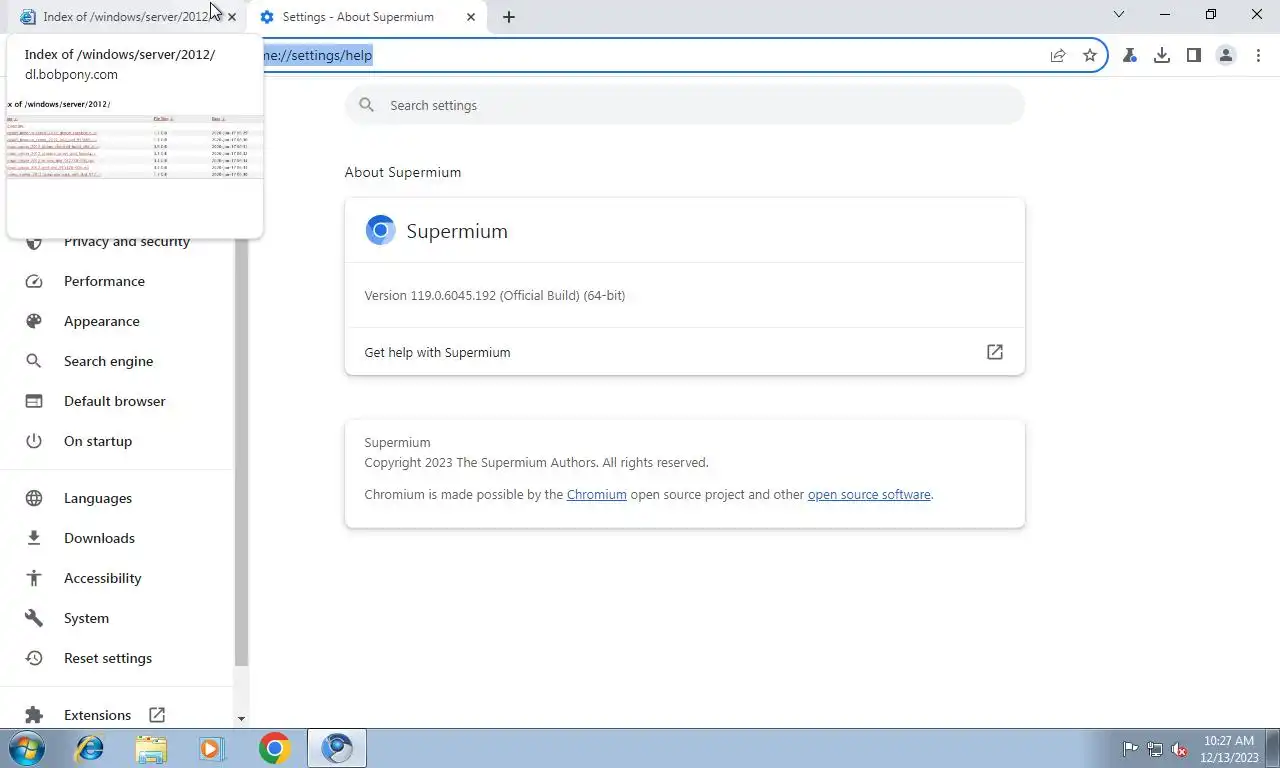Open a new tab with plus button

click(509, 17)
